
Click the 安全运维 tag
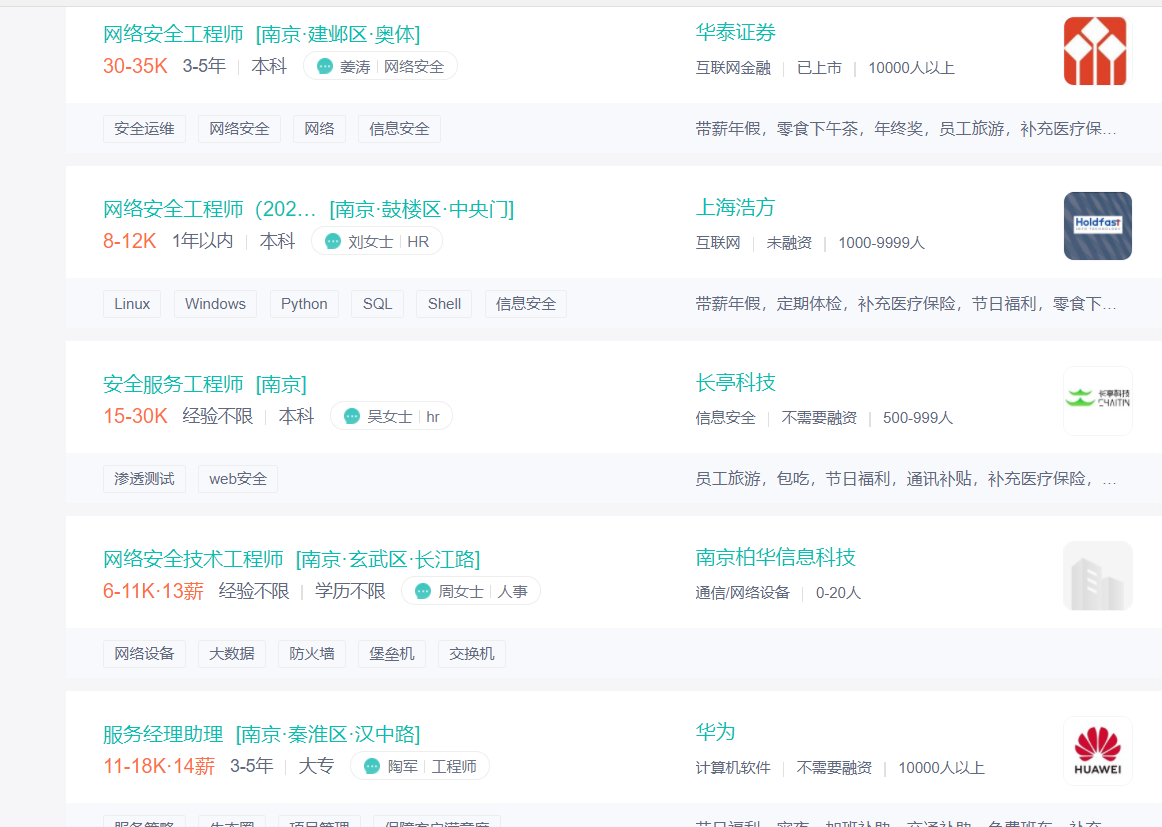[145, 129]
